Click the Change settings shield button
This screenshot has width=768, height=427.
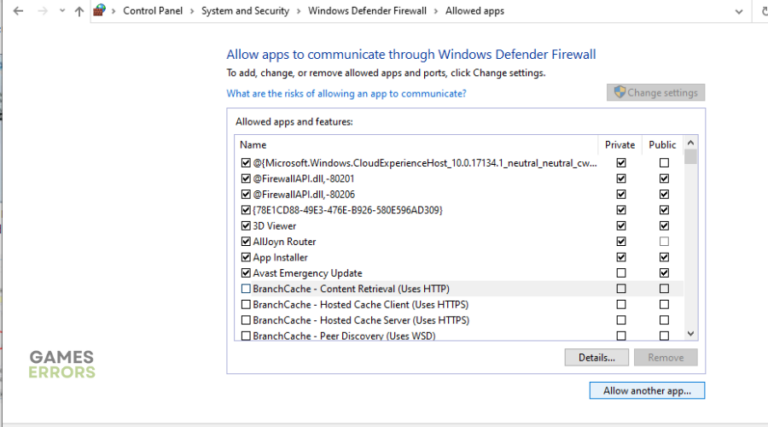[x=655, y=93]
